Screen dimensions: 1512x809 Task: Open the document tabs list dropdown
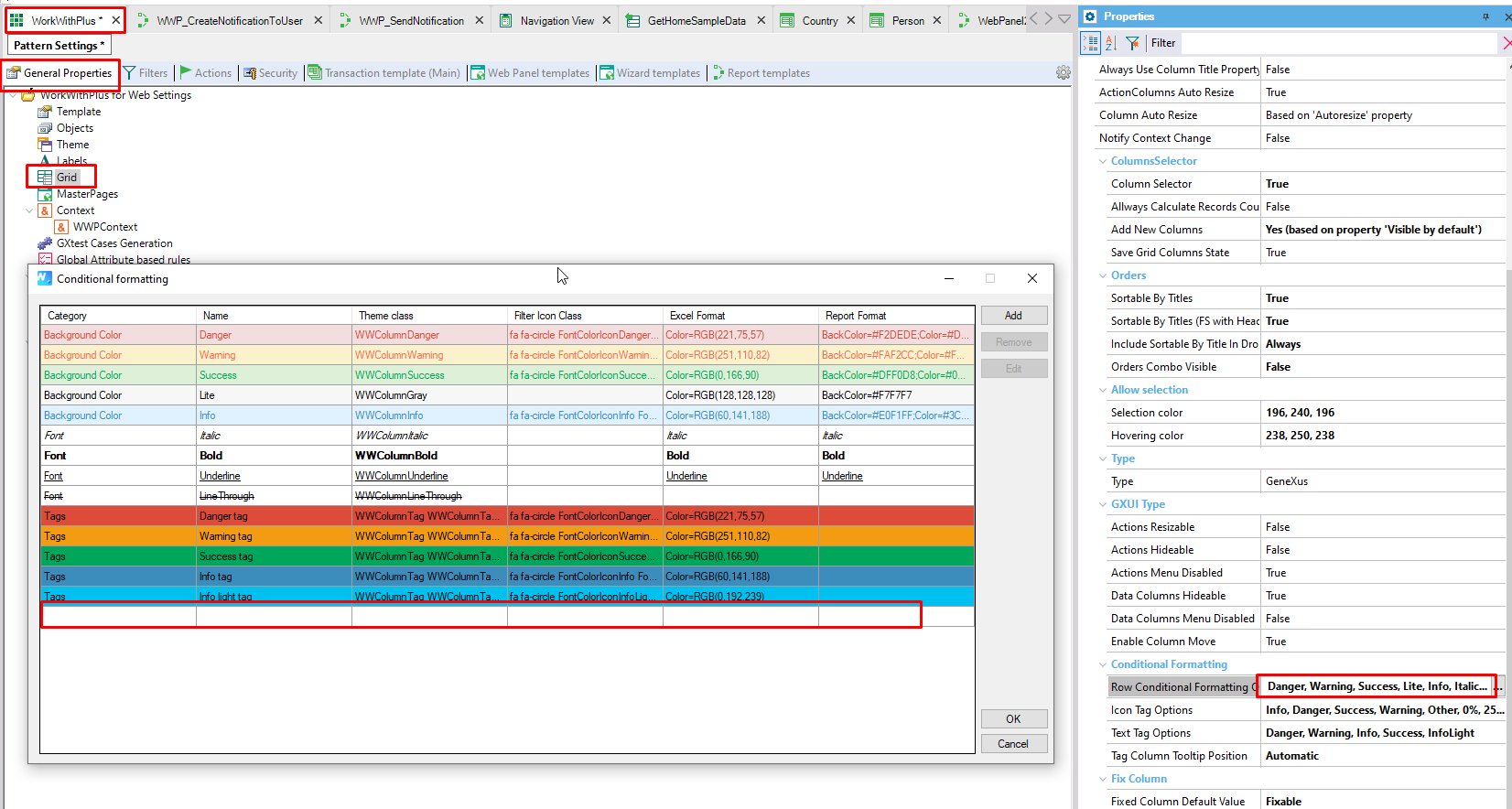1064,18
